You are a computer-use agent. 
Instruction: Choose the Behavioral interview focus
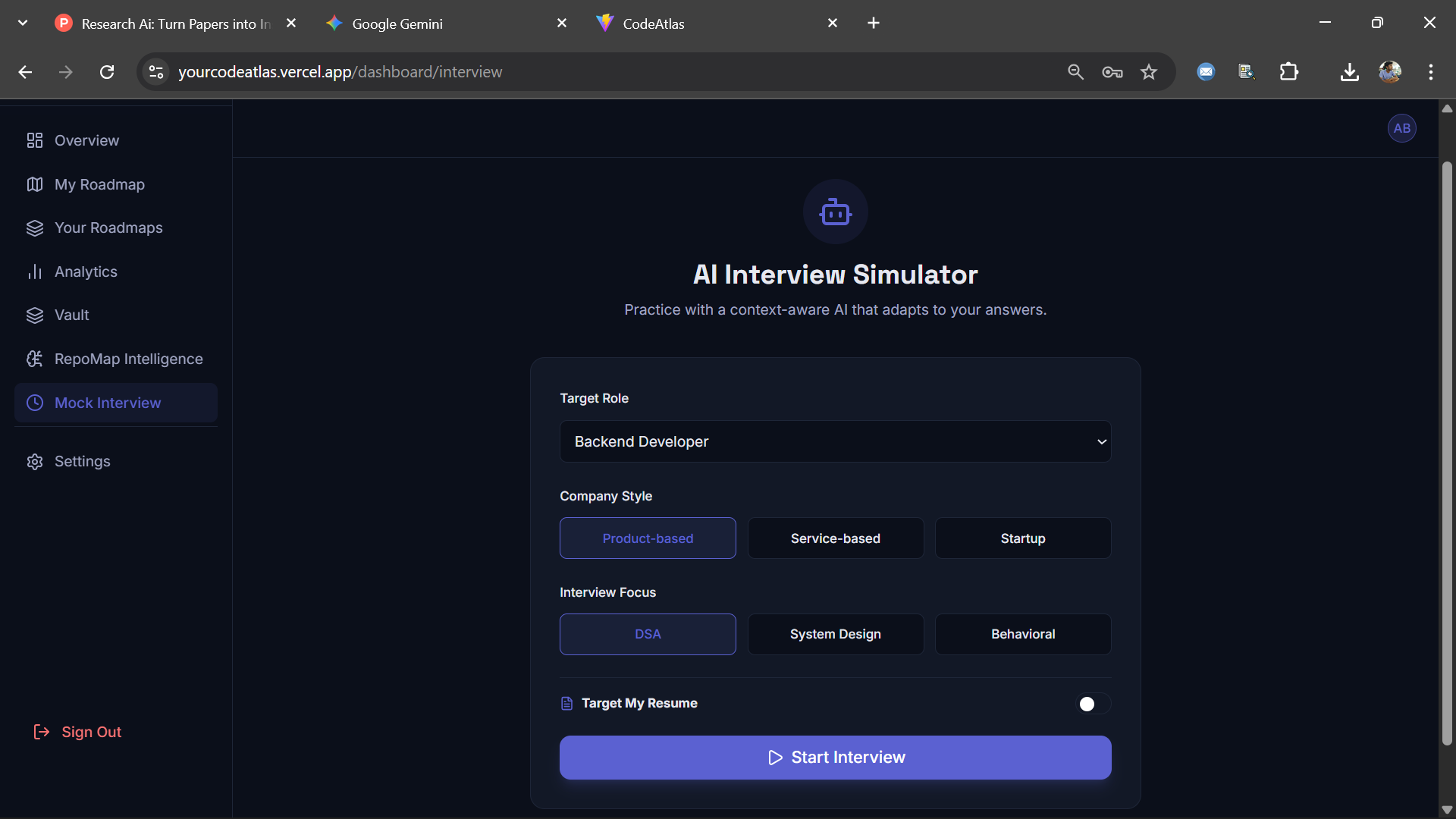point(1022,634)
